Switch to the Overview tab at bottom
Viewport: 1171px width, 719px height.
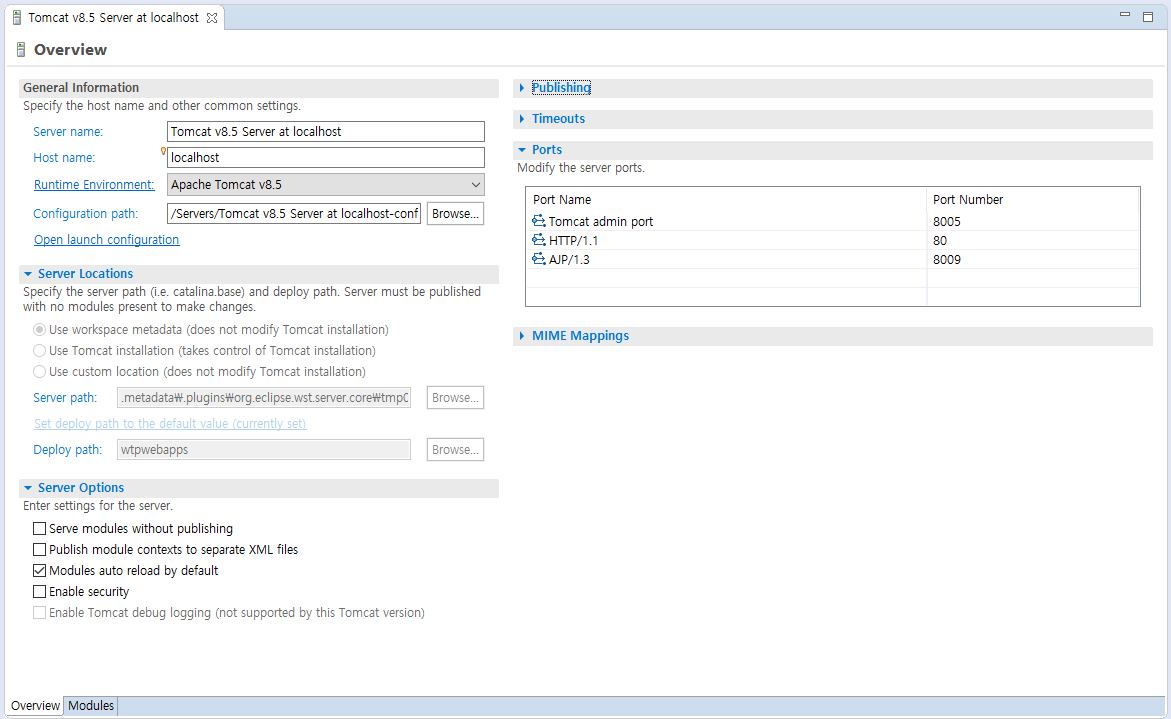tap(35, 706)
